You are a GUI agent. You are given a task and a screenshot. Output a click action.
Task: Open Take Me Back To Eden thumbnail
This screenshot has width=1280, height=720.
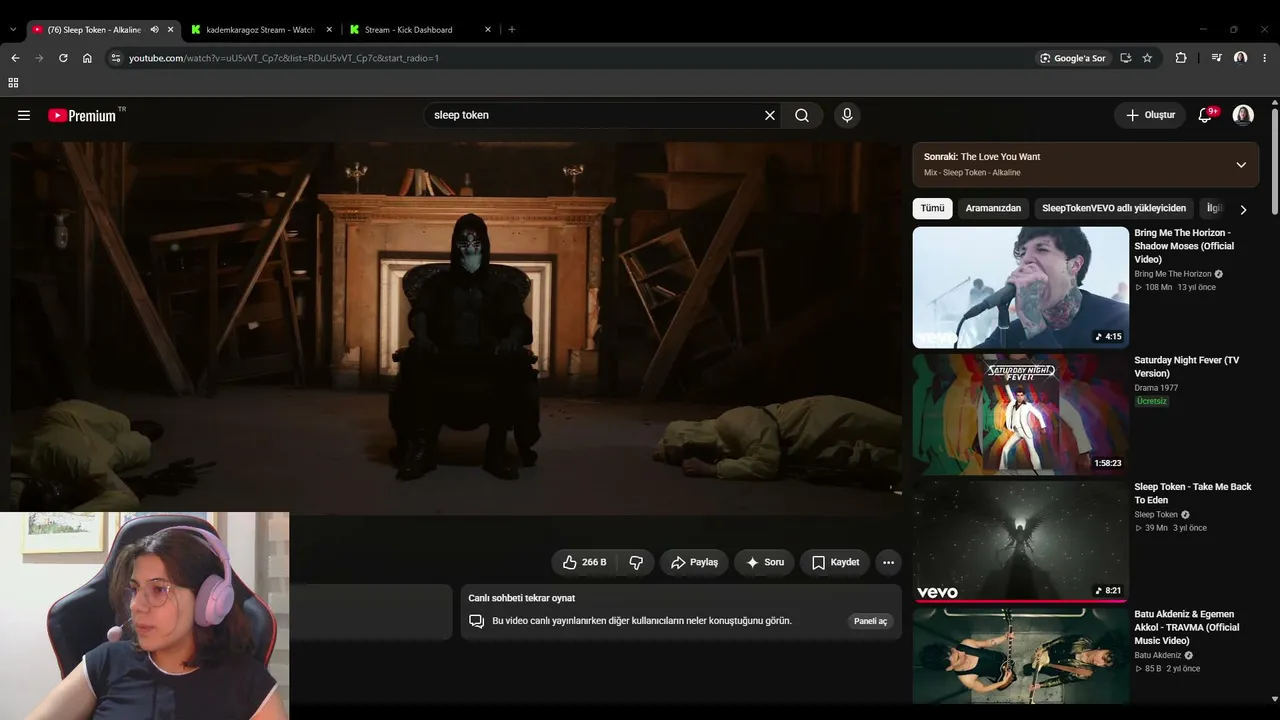1020,541
